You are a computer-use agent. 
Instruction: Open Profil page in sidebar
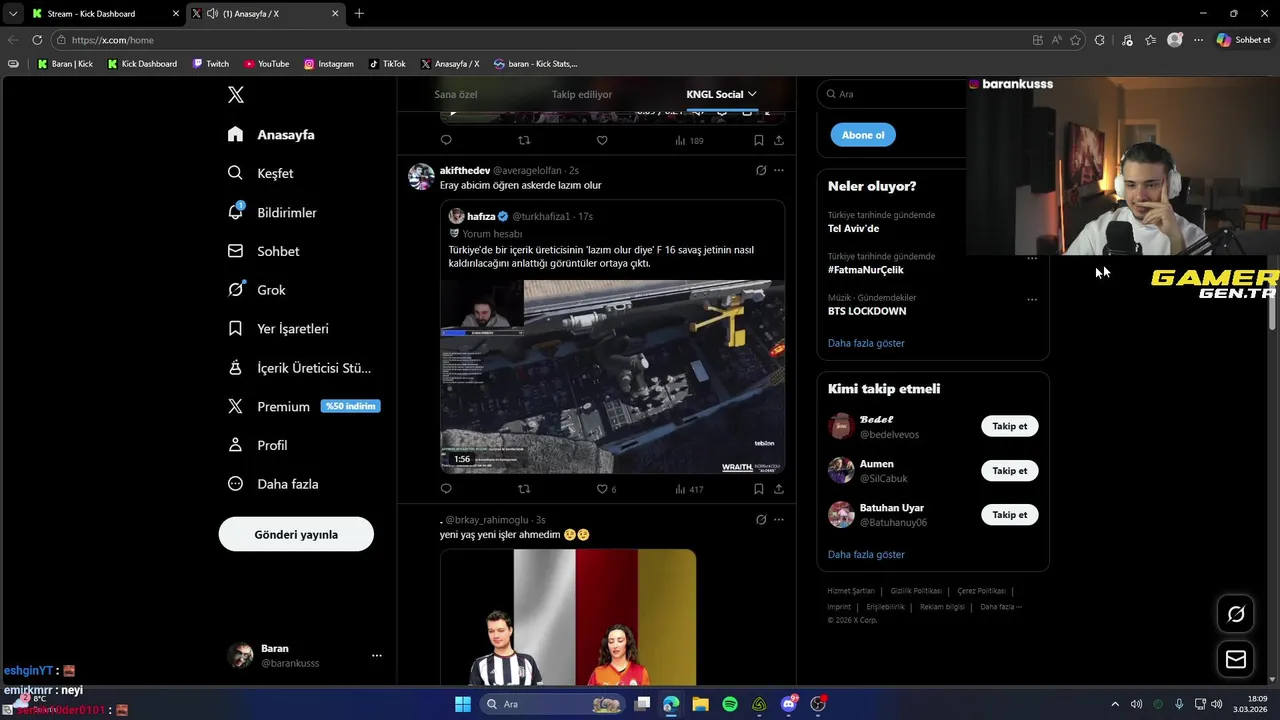click(257, 445)
